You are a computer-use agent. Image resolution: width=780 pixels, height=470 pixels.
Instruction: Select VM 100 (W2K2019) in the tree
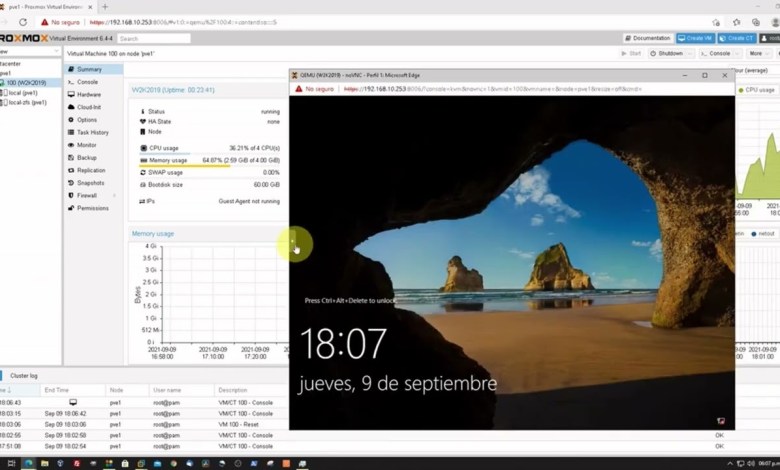[x=26, y=83]
